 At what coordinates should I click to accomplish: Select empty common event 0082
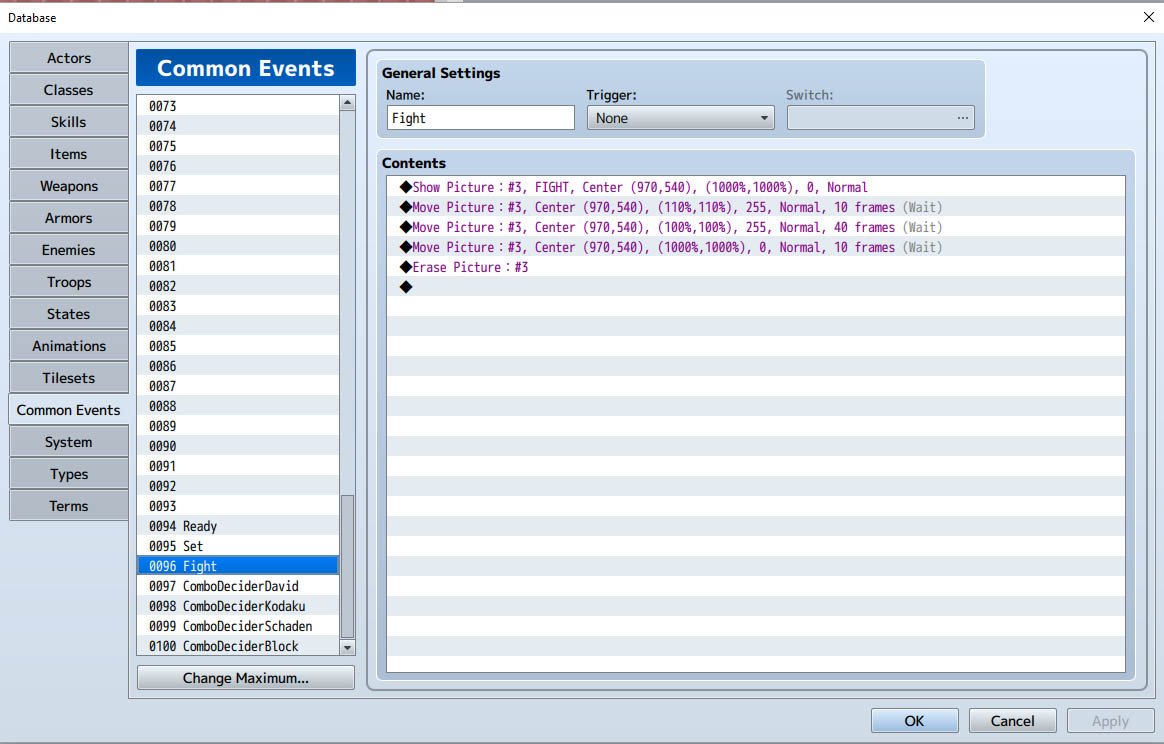click(238, 286)
